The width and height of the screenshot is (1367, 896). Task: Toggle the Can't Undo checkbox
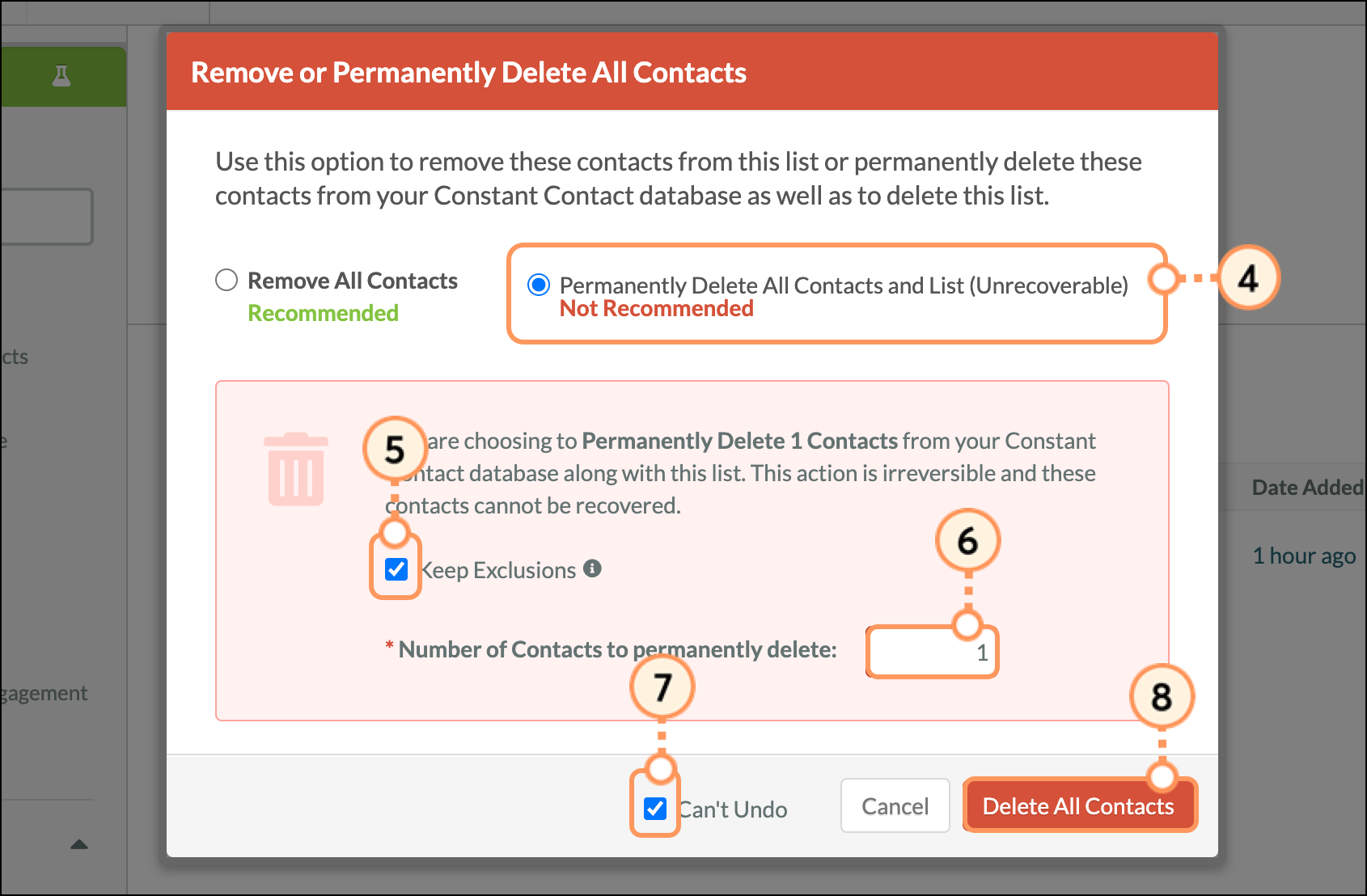[x=655, y=808]
